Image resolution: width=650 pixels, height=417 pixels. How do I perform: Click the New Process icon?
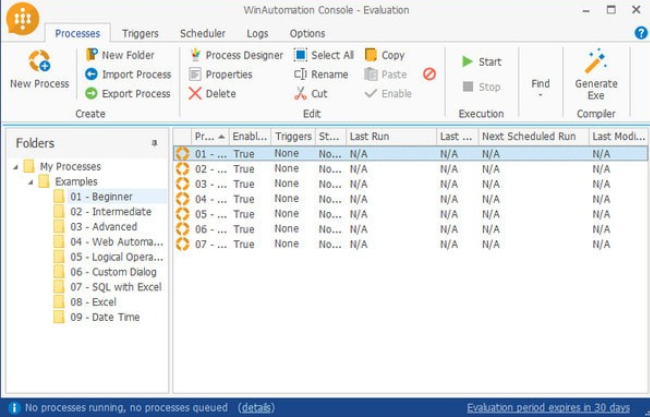pyautogui.click(x=39, y=62)
